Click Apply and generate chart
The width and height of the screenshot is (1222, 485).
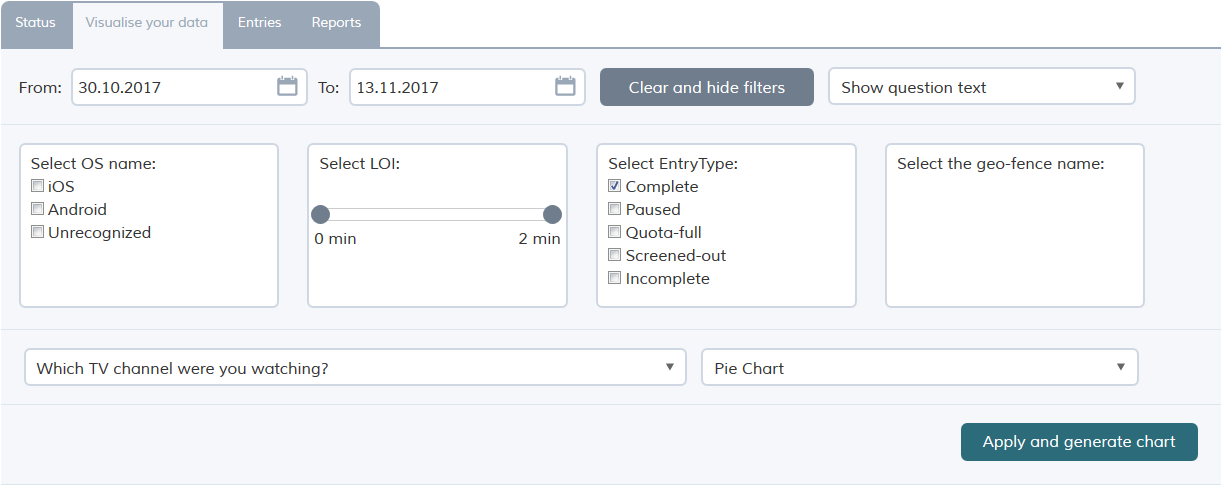coord(1079,442)
